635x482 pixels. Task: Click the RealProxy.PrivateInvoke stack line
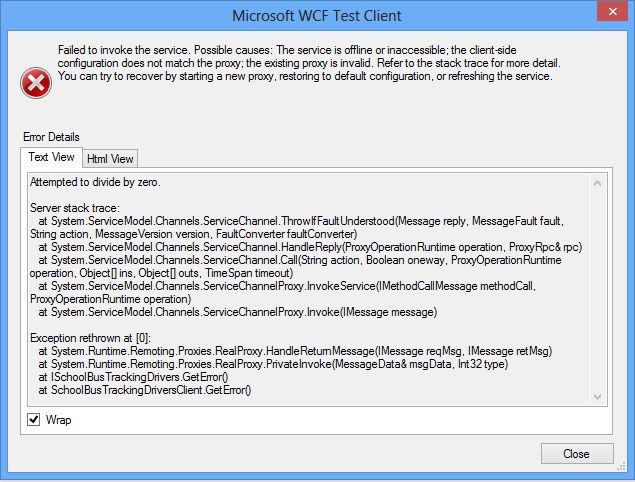point(273,364)
